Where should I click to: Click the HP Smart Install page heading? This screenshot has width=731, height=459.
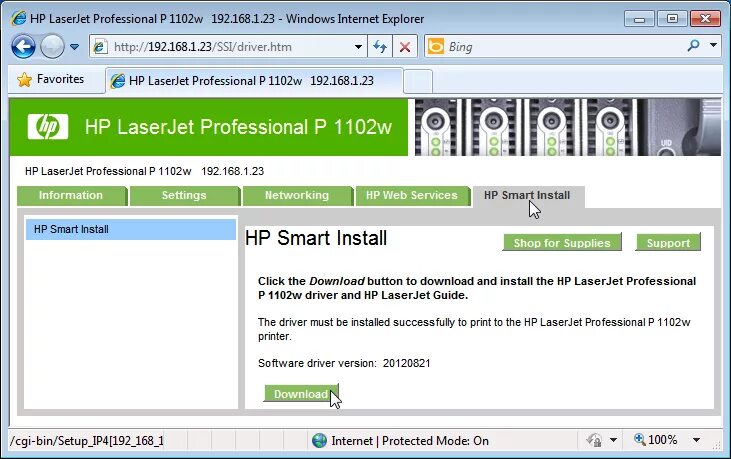click(x=316, y=238)
